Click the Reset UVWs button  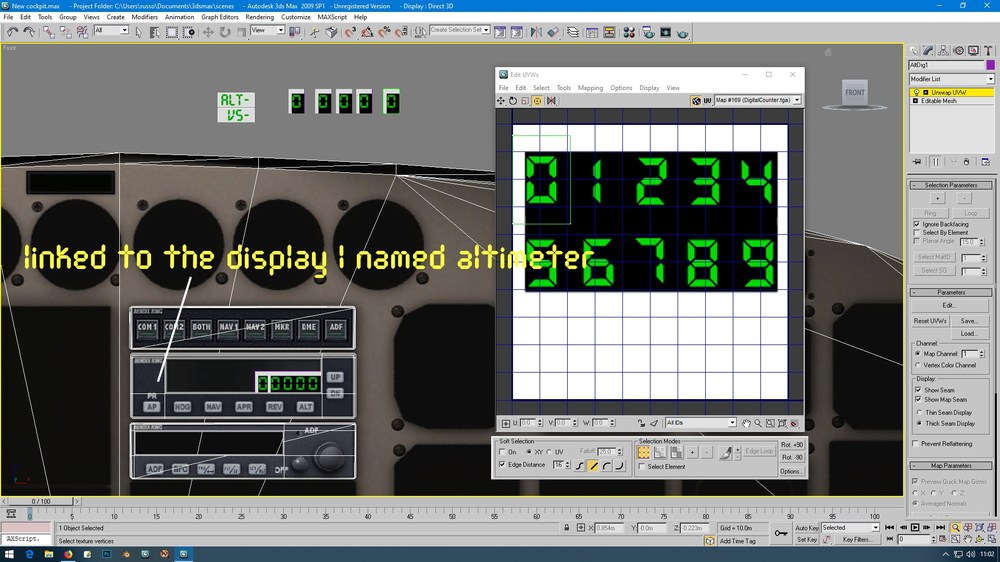pos(930,321)
